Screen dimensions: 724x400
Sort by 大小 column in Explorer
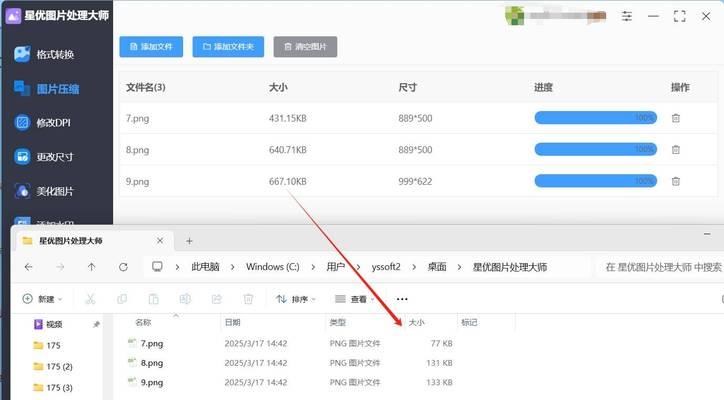coord(416,322)
